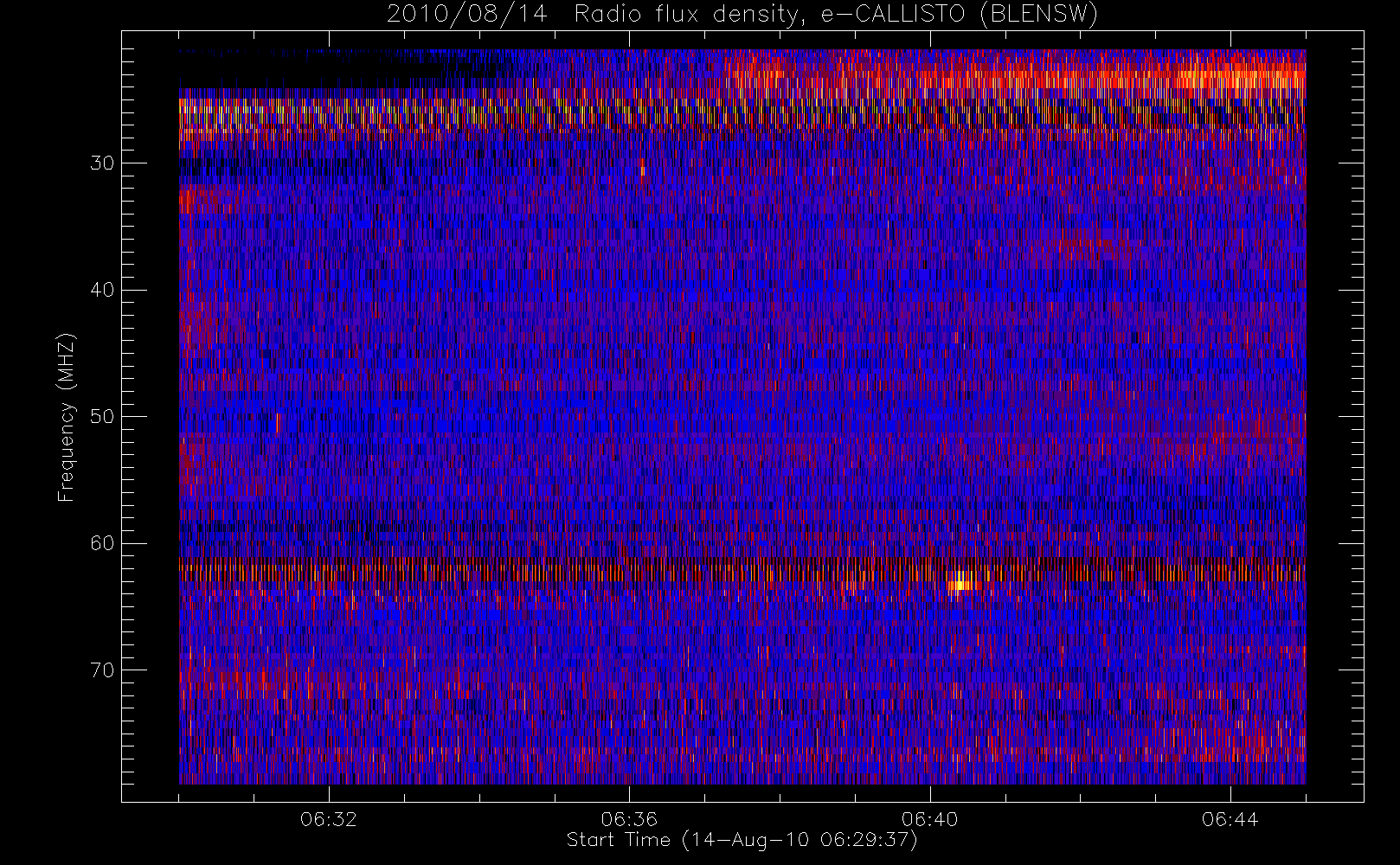Screen dimensions: 1400x865
Task: Click the 60 frequency tick label
Action: pyautogui.click(x=102, y=543)
